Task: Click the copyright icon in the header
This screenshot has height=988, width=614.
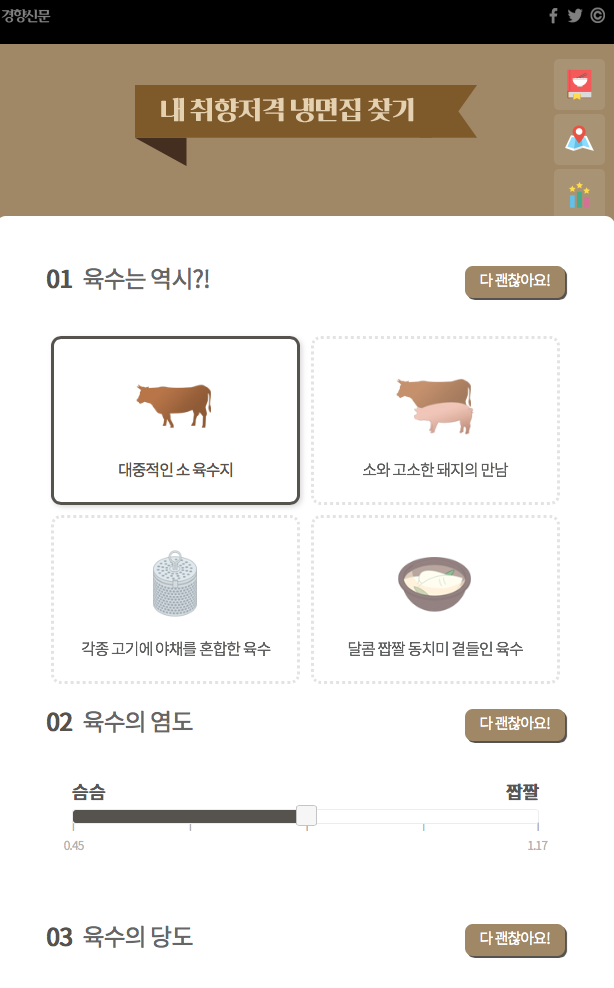Action: pos(598,15)
